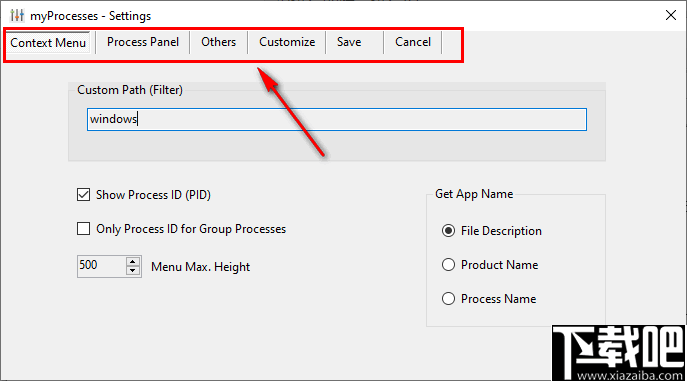Go to the Customize tab
The width and height of the screenshot is (687, 381).
(287, 42)
